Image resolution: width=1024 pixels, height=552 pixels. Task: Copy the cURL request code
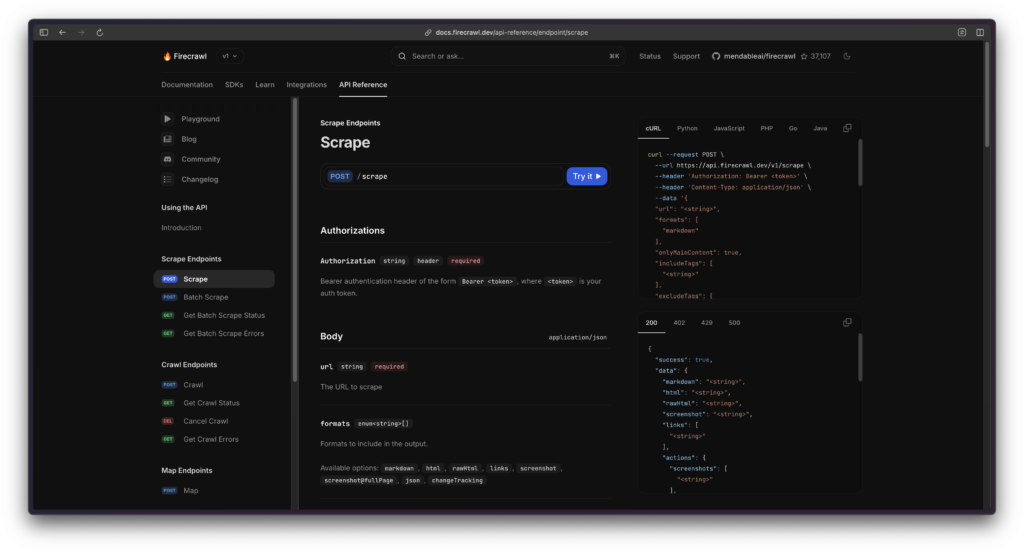(847, 128)
